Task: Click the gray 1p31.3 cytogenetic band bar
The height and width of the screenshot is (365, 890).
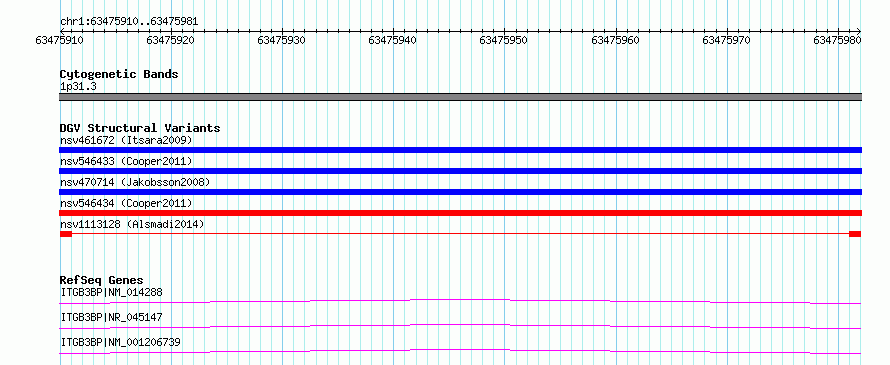Action: [460, 97]
